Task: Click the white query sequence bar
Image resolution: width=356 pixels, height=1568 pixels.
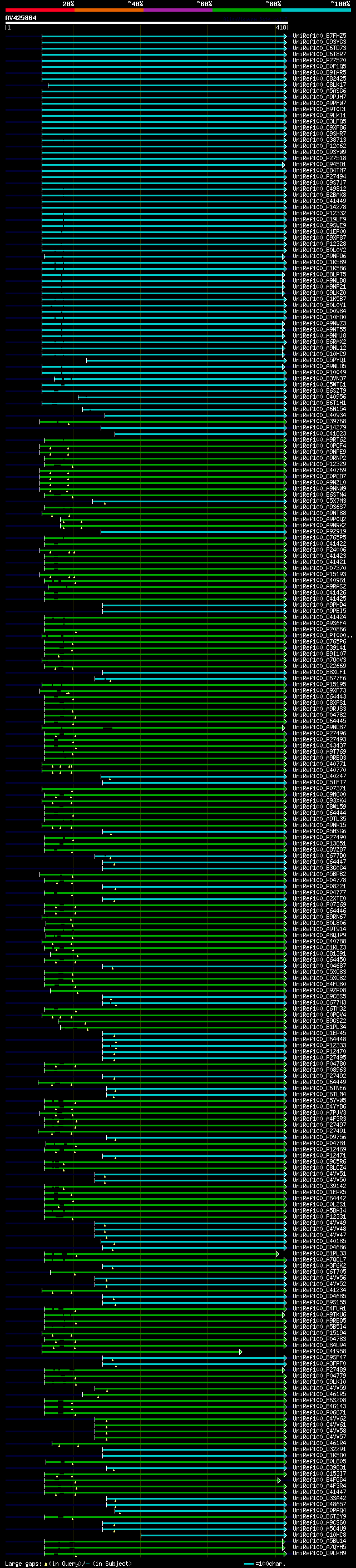Action: click(146, 22)
